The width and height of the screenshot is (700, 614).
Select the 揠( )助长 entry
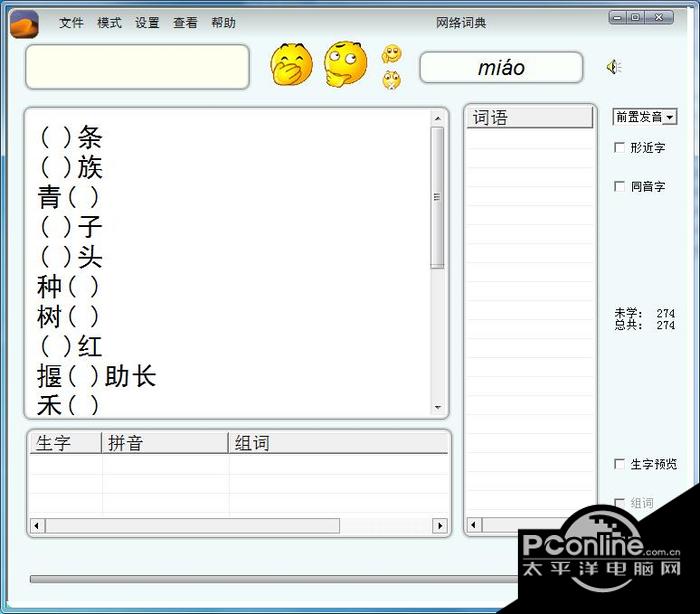(x=97, y=376)
